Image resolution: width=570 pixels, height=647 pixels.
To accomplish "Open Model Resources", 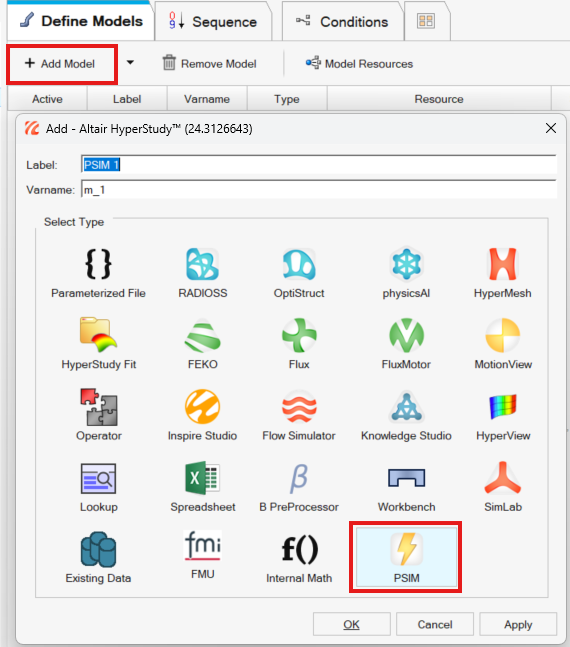I will pyautogui.click(x=359, y=64).
